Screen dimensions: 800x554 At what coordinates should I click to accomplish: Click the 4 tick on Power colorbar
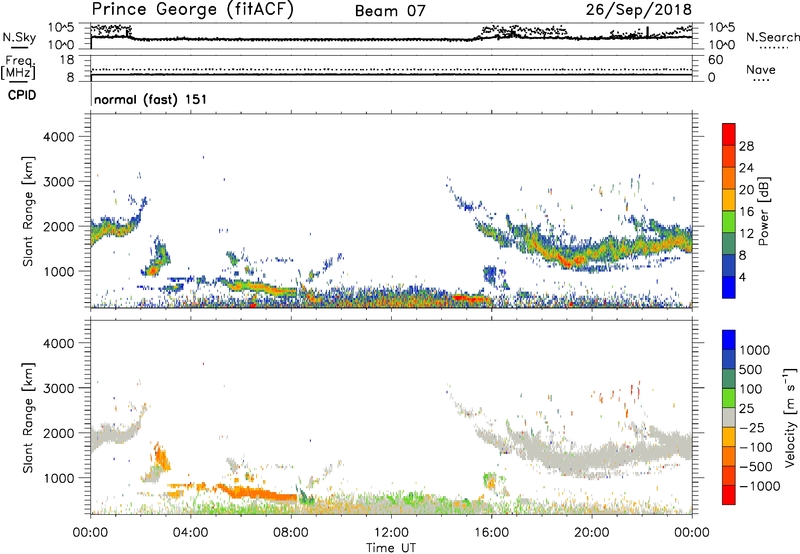coord(743,277)
